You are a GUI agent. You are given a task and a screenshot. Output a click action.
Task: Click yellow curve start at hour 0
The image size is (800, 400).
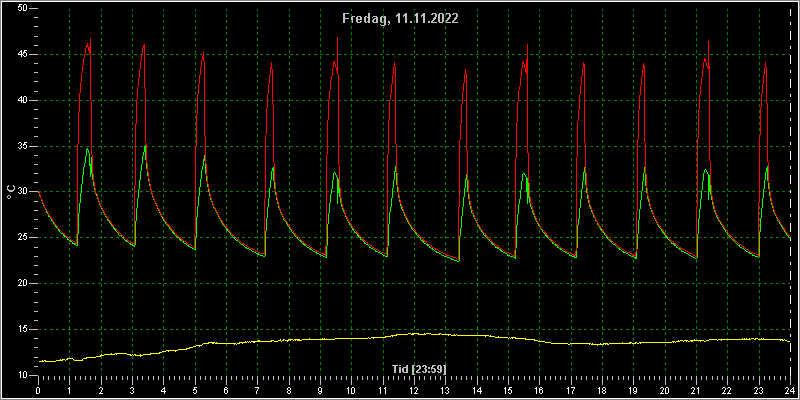[40, 361]
